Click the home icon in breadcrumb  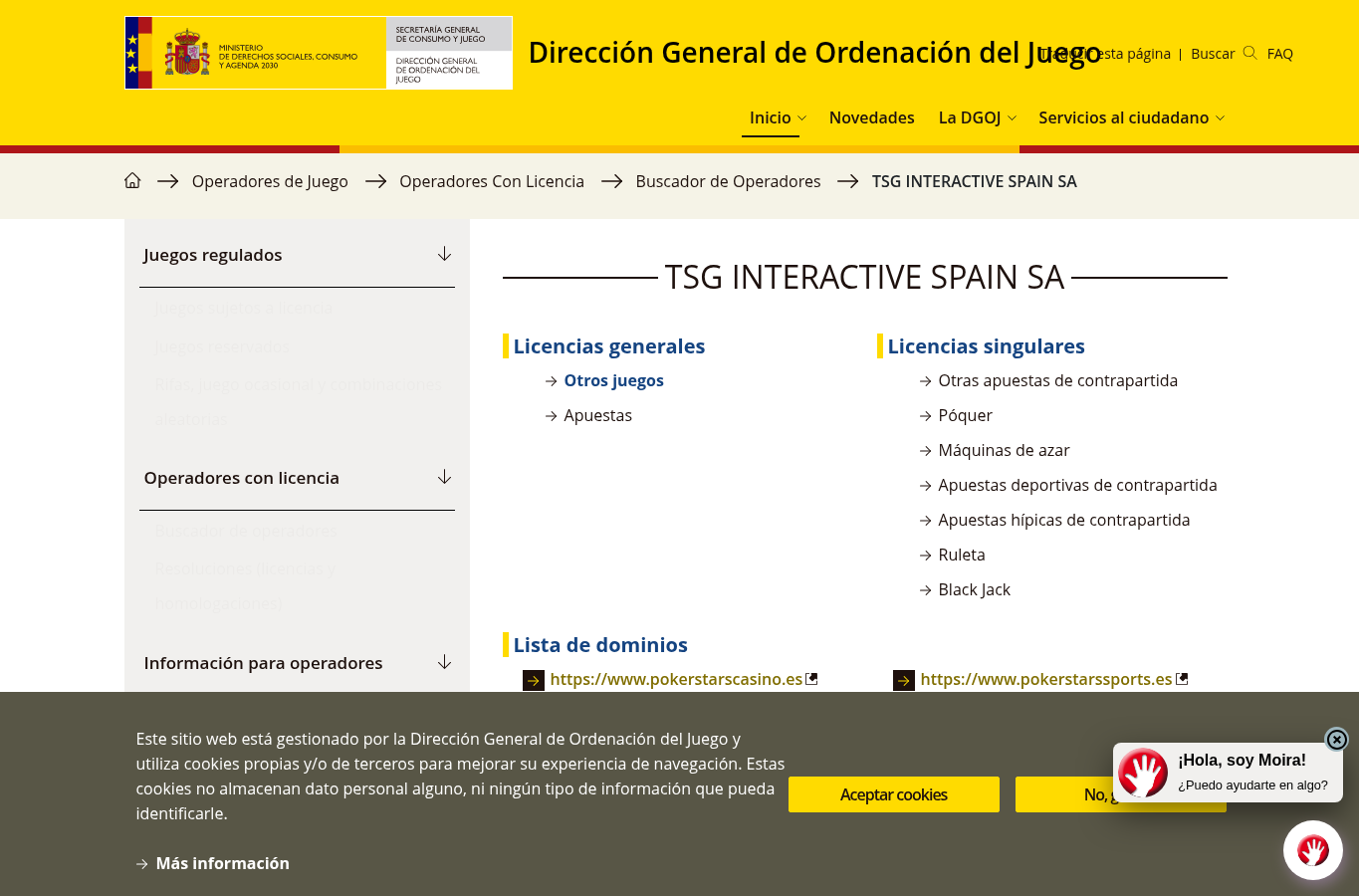click(132, 180)
